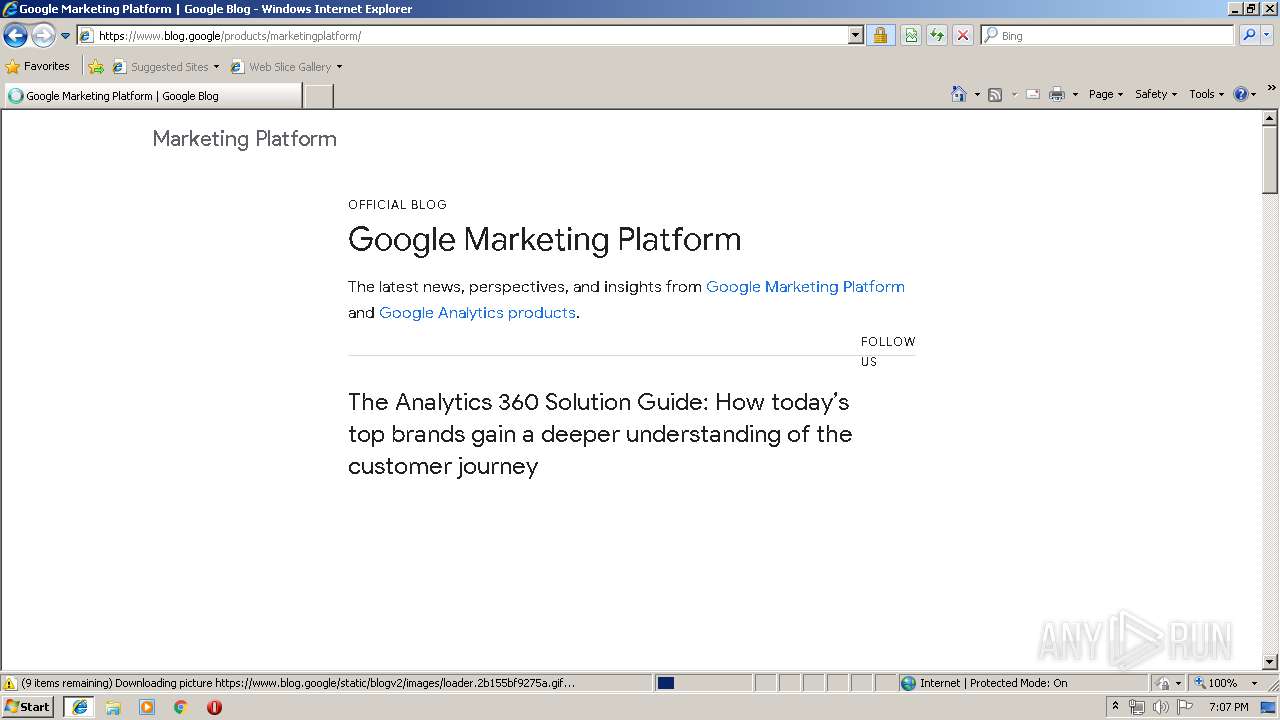
Task: Click the vertical scrollbar up arrow
Action: click(1270, 118)
